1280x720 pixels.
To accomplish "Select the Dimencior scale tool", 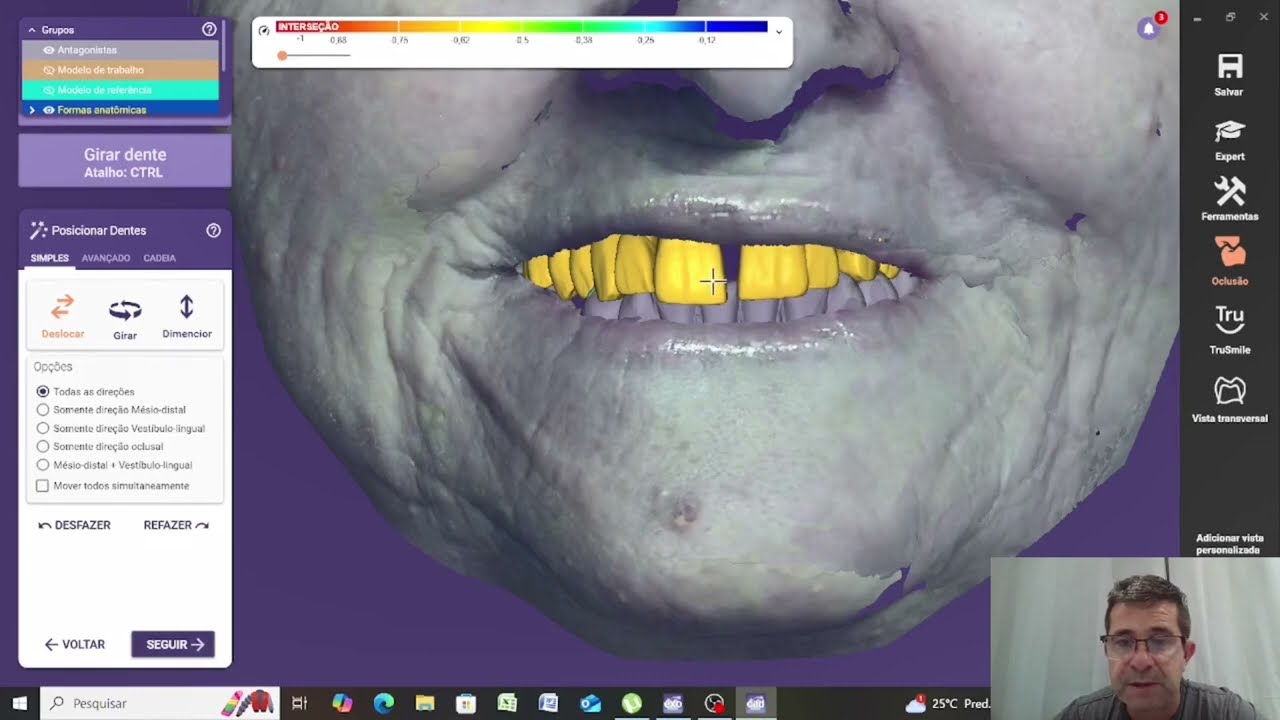I will [x=187, y=316].
